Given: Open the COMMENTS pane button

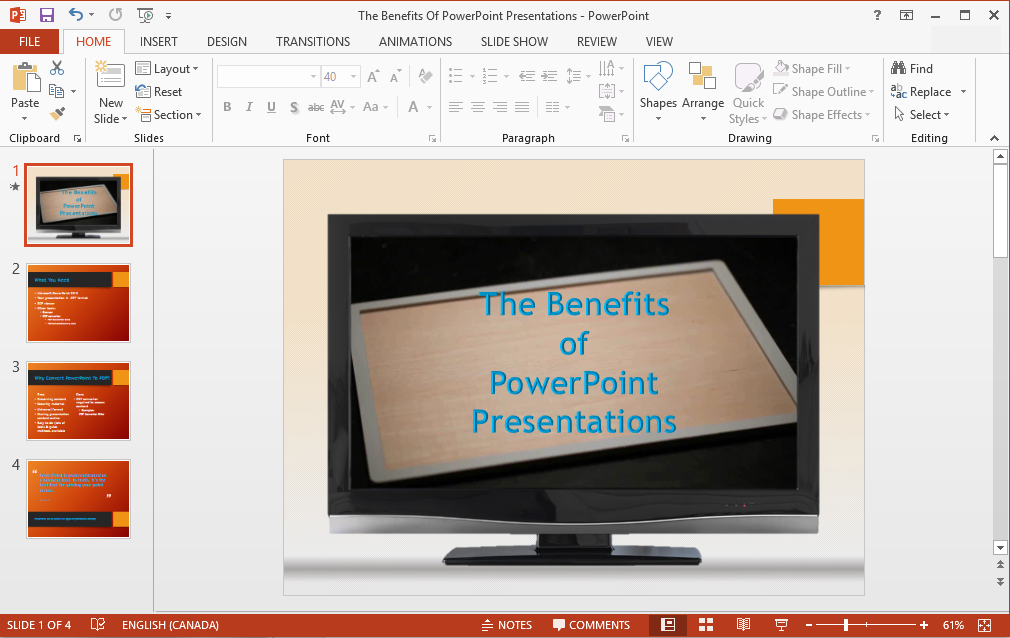Looking at the screenshot, I should 591,625.
